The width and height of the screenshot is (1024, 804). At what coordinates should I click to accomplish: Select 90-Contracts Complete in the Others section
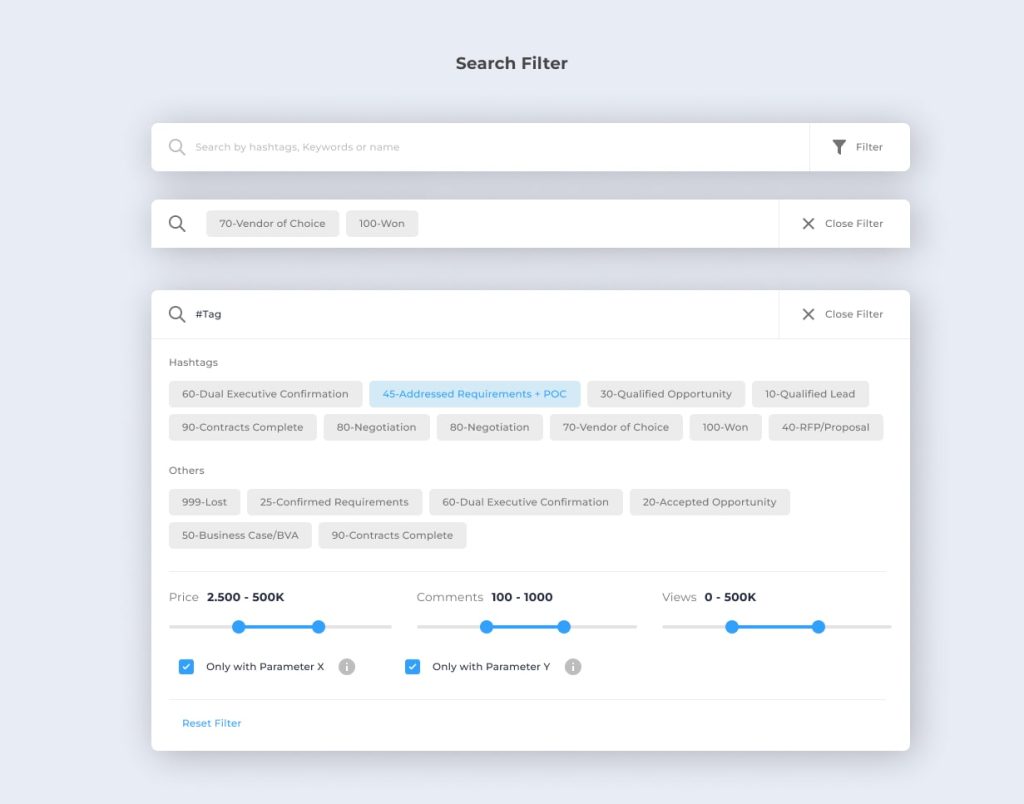(392, 535)
